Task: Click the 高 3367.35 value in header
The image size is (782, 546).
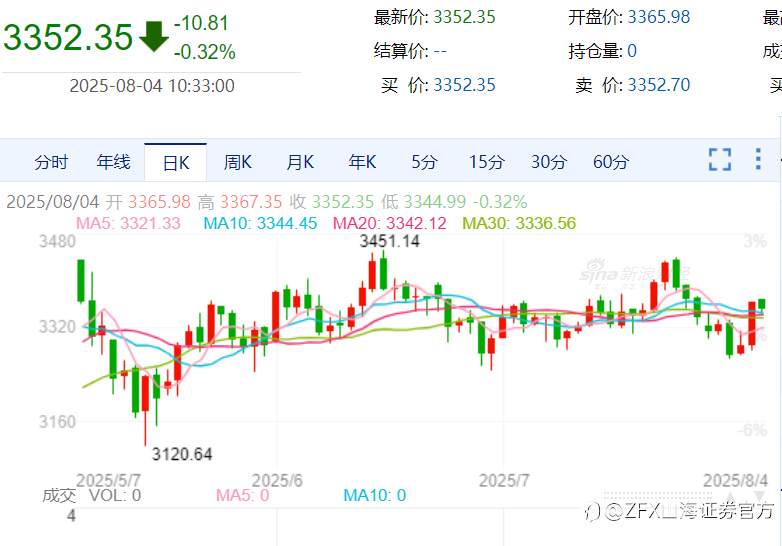Action: (251, 202)
